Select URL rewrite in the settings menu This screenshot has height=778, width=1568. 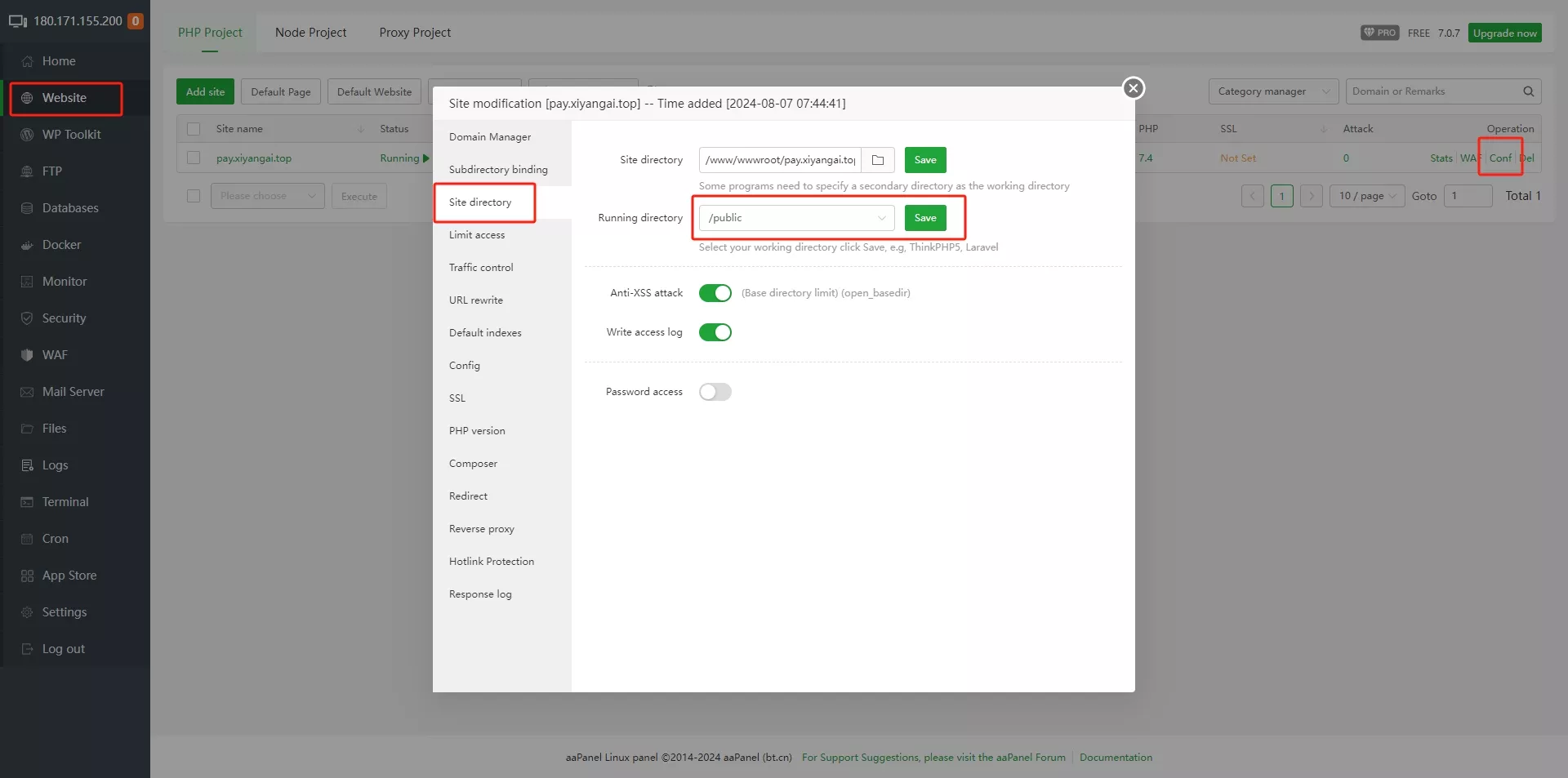(x=476, y=300)
